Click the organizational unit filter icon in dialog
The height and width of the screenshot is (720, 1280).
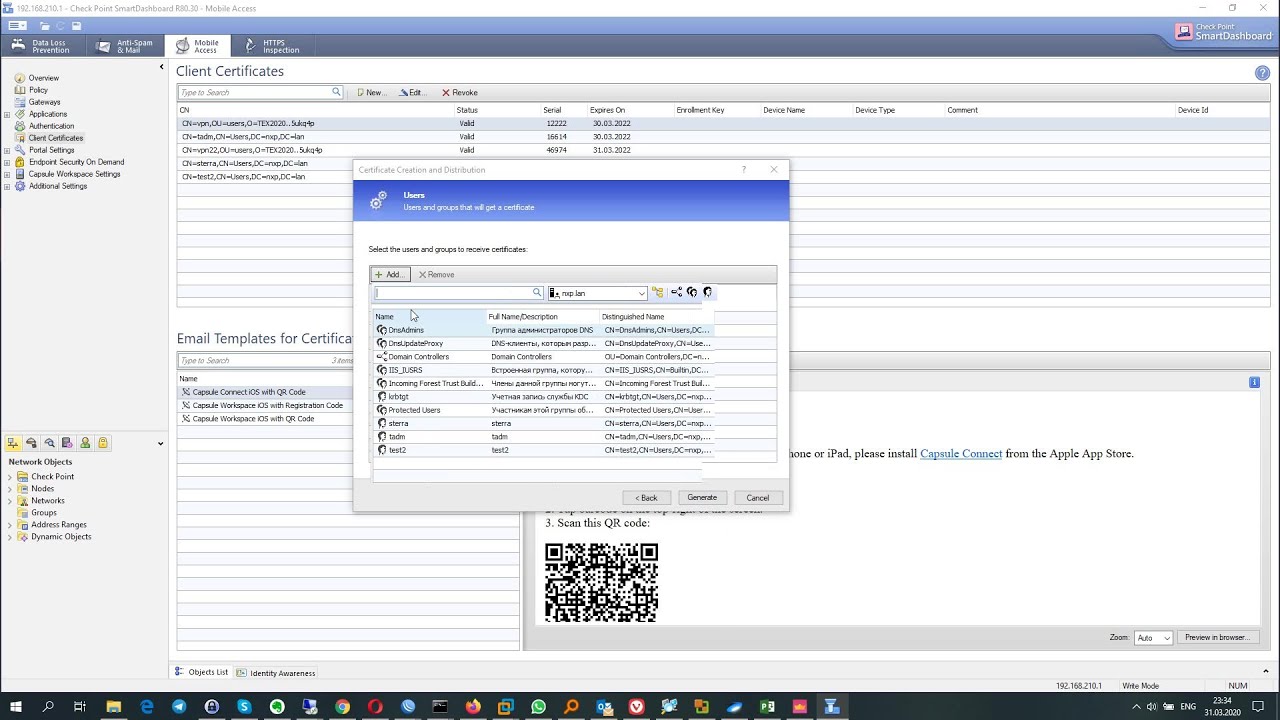coord(676,293)
